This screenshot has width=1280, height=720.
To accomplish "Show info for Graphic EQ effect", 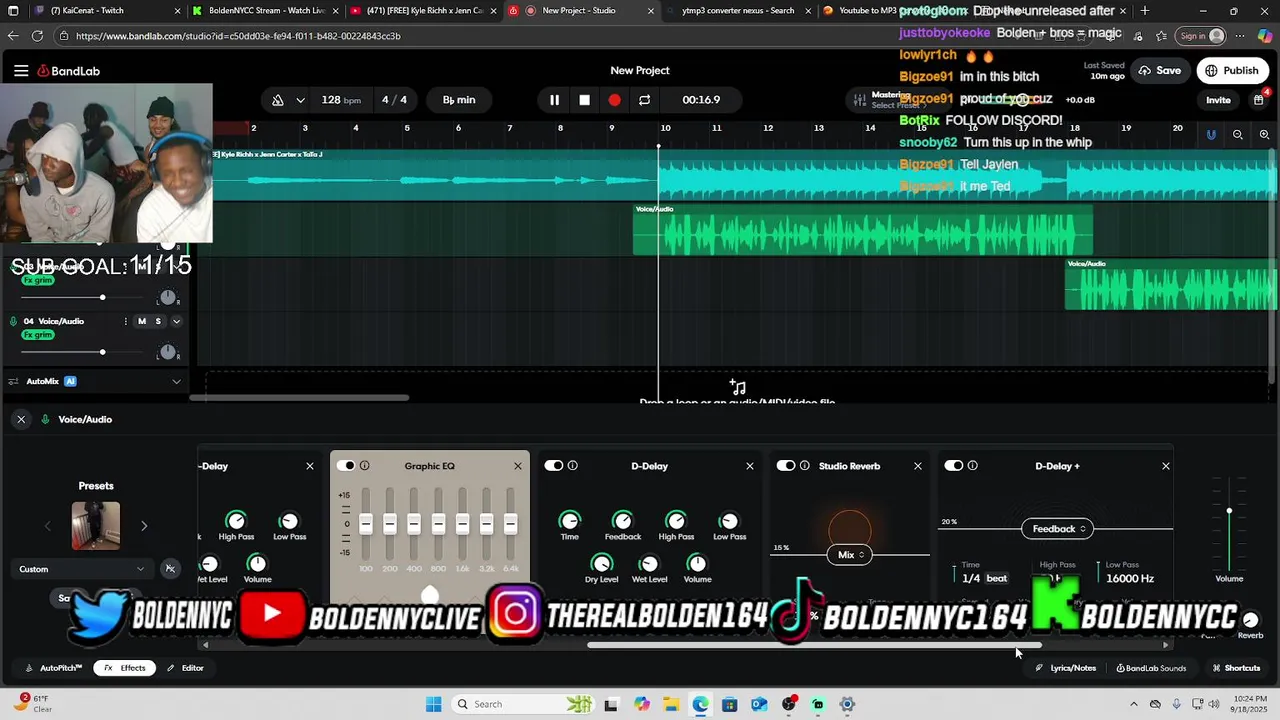I will (x=365, y=466).
